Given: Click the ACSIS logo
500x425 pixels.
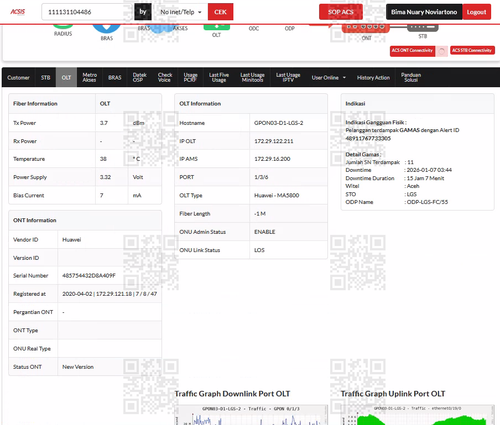Looking at the screenshot, I should [x=17, y=12].
